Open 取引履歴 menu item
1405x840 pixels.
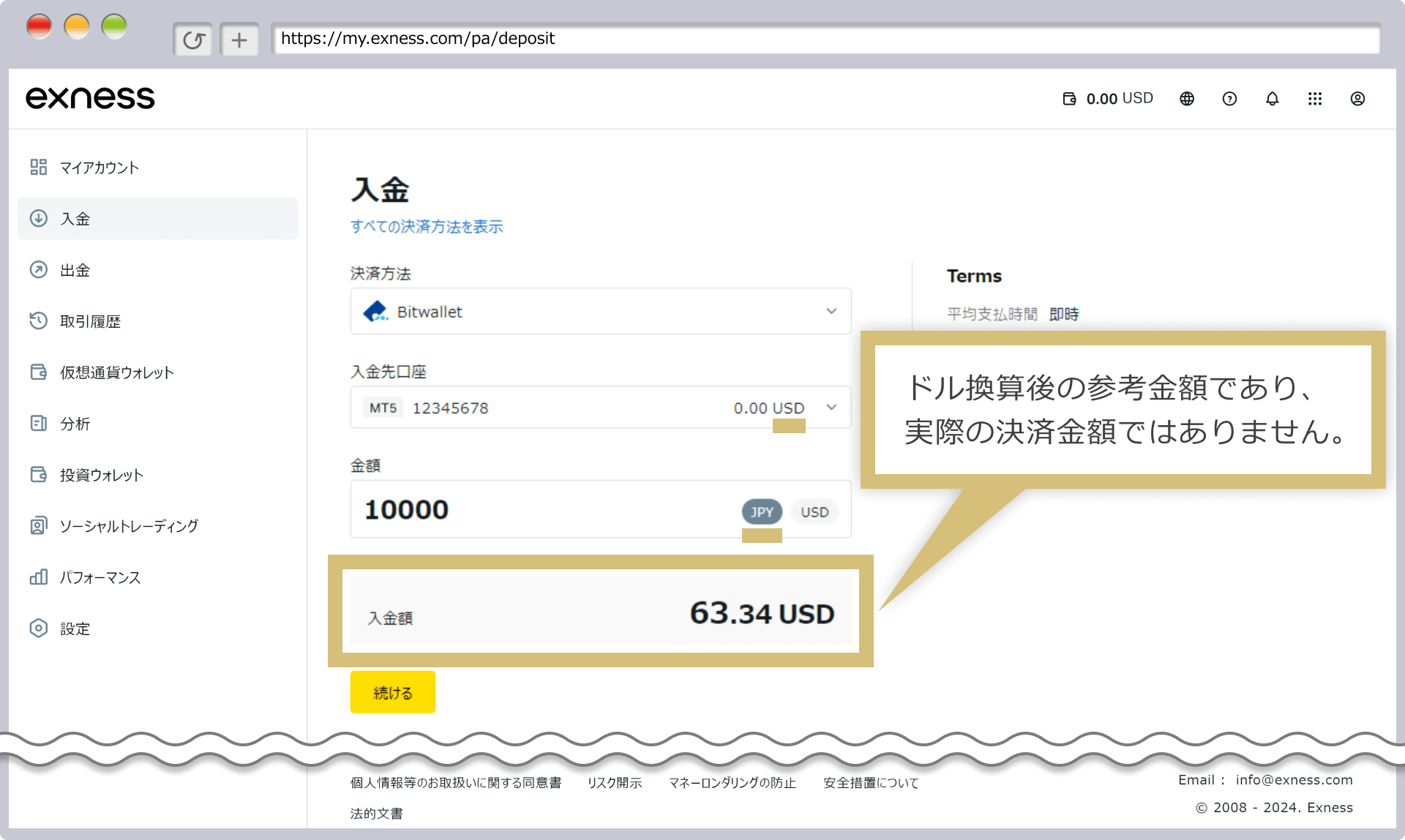click(157, 321)
